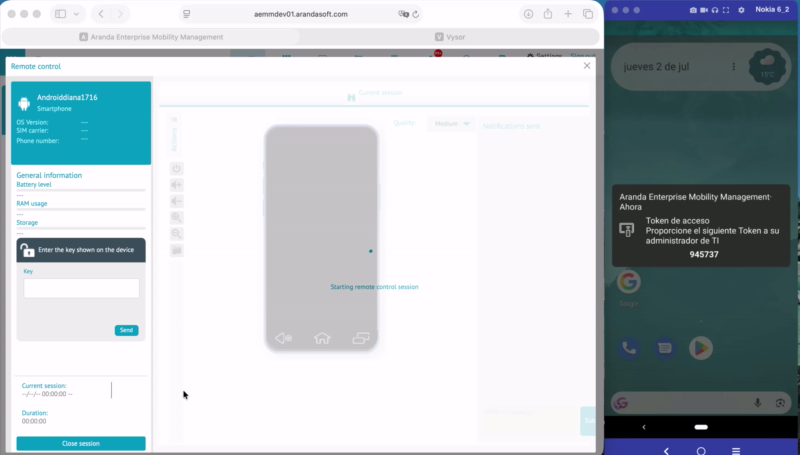Start recording with Vysor video camera icon
The height and width of the screenshot is (455, 800).
click(x=704, y=10)
